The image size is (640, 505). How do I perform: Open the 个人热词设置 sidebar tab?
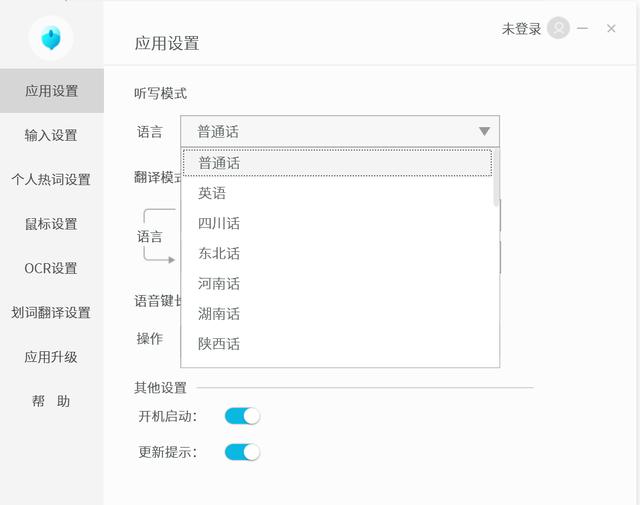click(x=52, y=179)
